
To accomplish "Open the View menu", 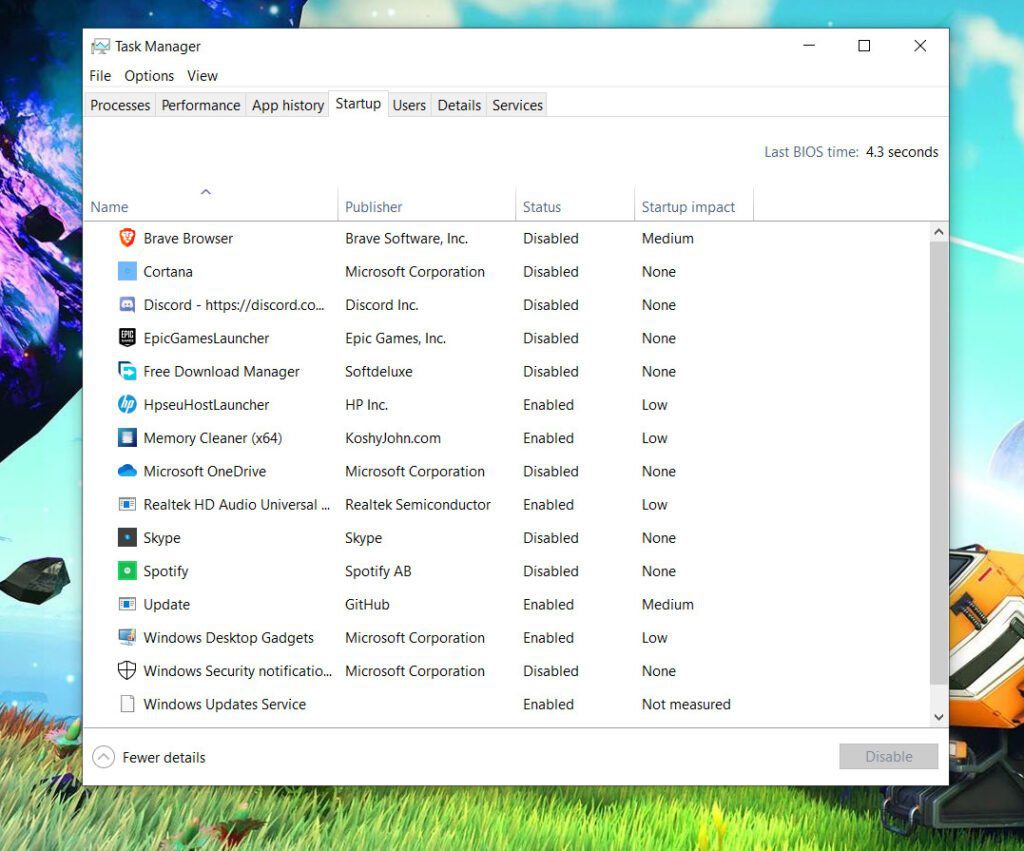I will [x=202, y=76].
